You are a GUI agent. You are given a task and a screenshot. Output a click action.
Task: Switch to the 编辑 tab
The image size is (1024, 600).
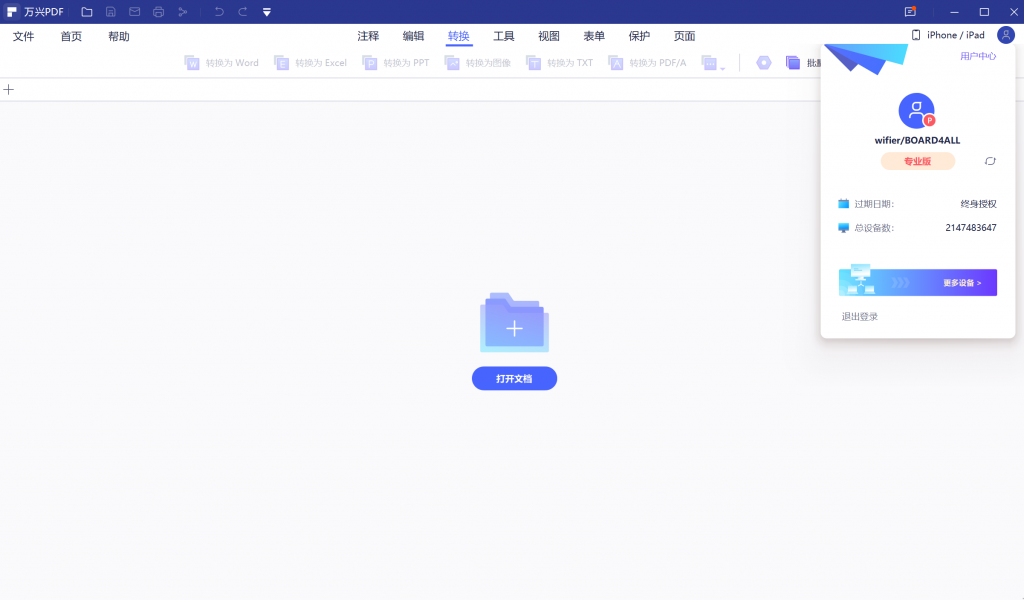(x=413, y=36)
